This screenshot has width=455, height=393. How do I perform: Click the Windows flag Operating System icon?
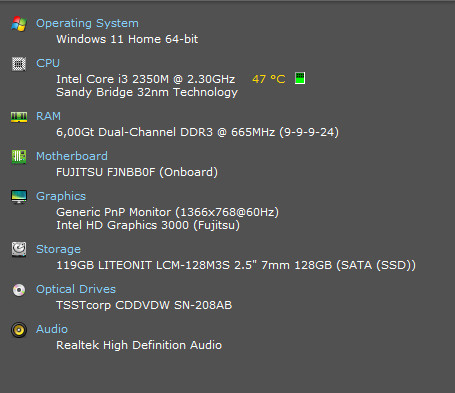tap(19, 24)
